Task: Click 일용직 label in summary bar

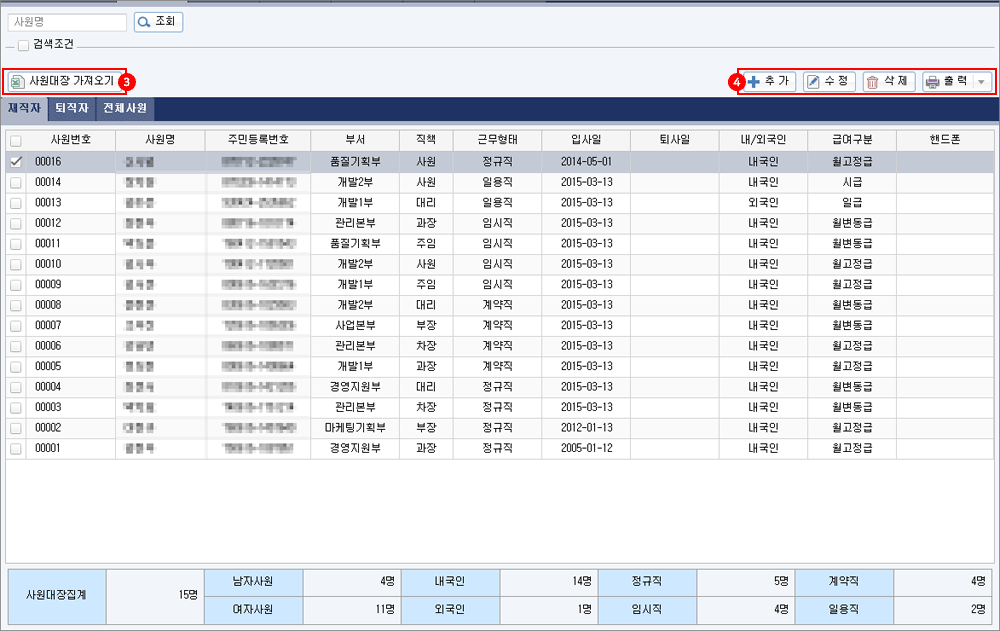Action: [x=843, y=610]
